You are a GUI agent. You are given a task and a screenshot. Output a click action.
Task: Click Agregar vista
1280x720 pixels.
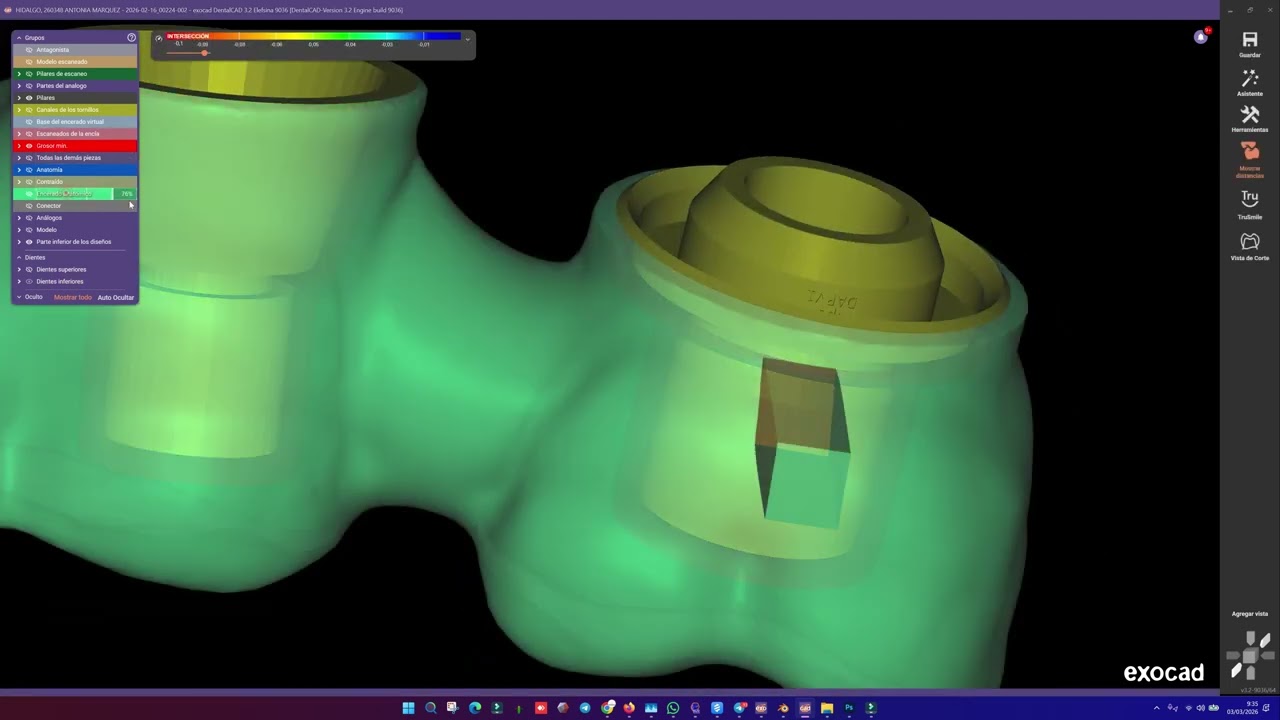tap(1250, 614)
